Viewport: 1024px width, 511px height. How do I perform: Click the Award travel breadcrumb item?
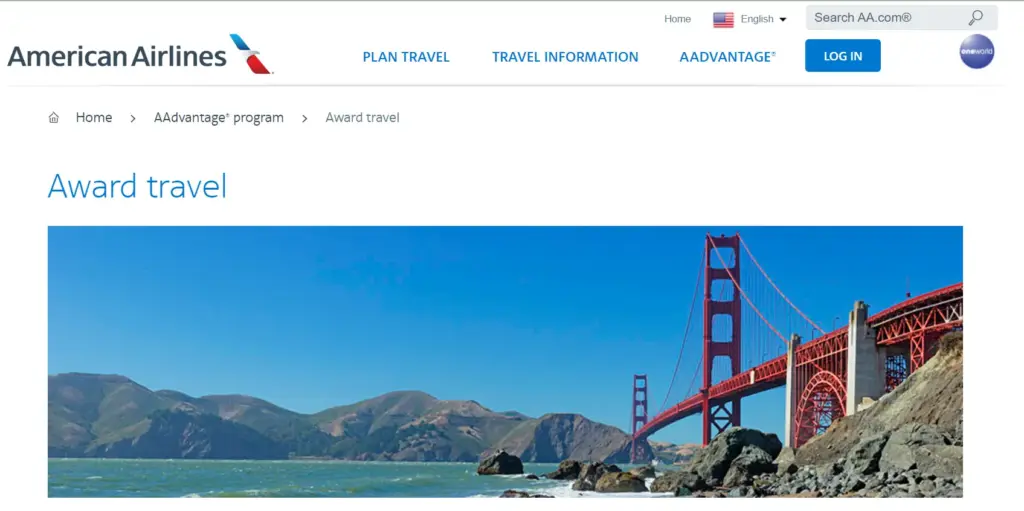coord(362,118)
